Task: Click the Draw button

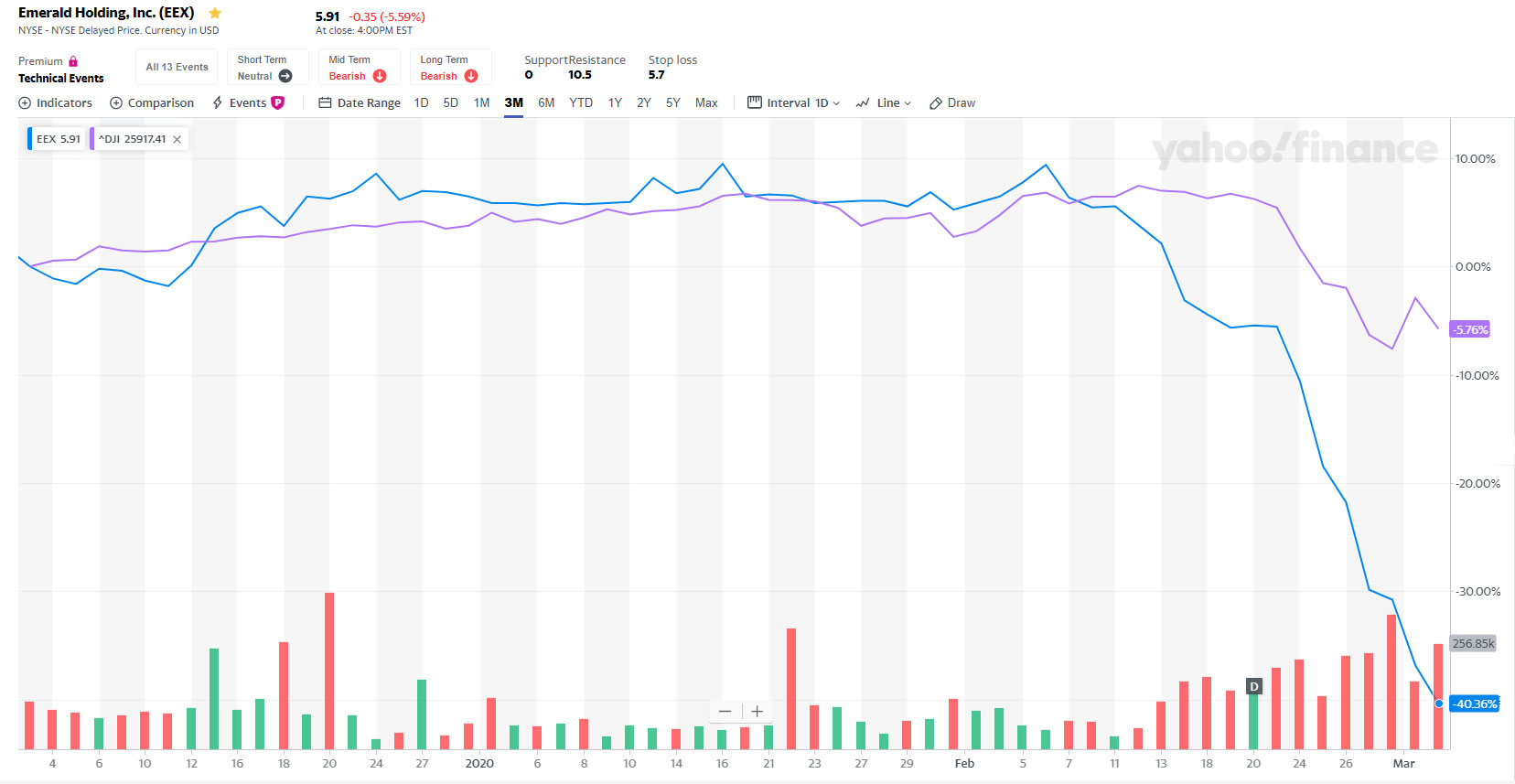Action: click(x=952, y=103)
